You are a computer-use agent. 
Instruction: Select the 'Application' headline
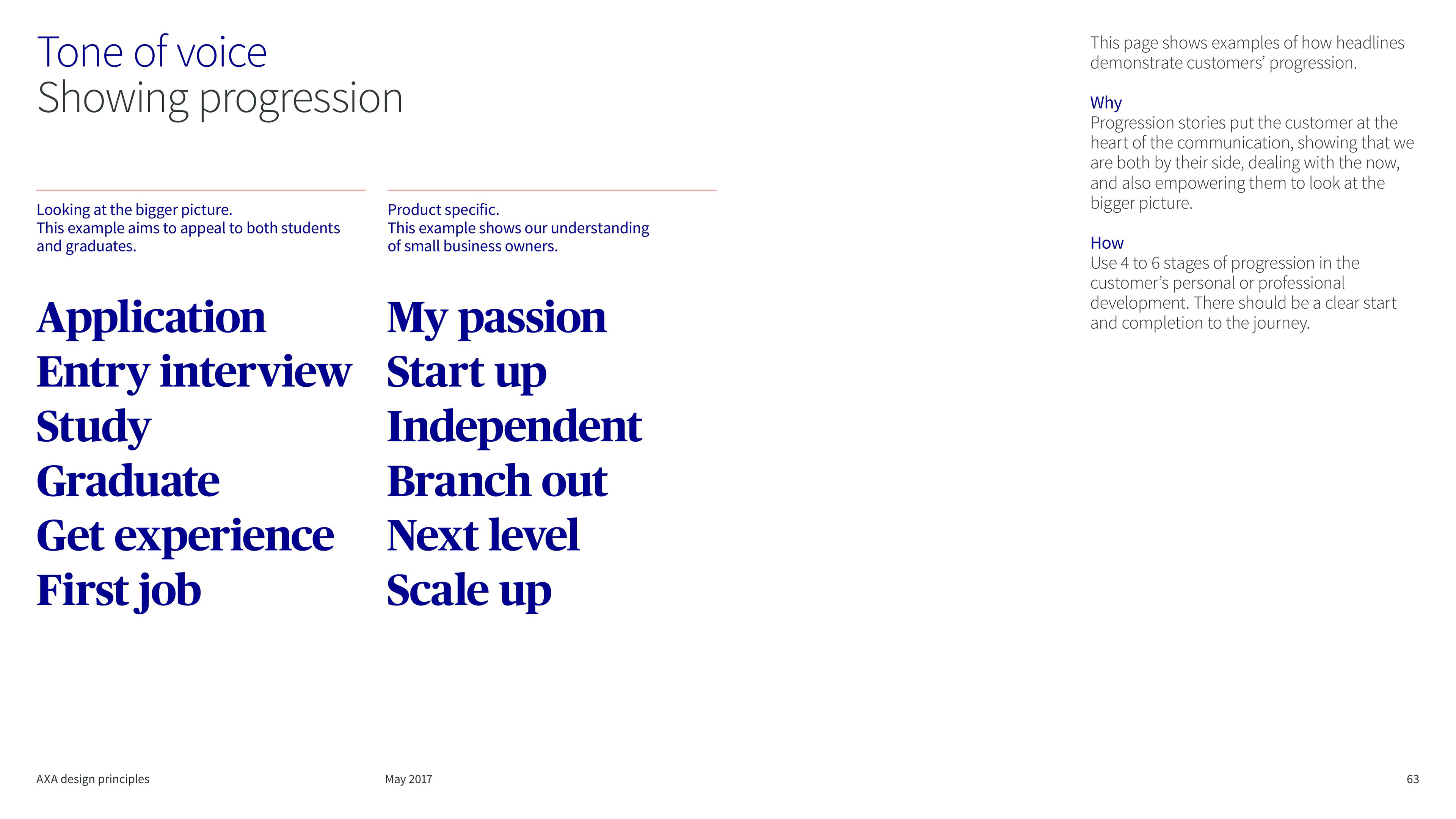(x=151, y=318)
